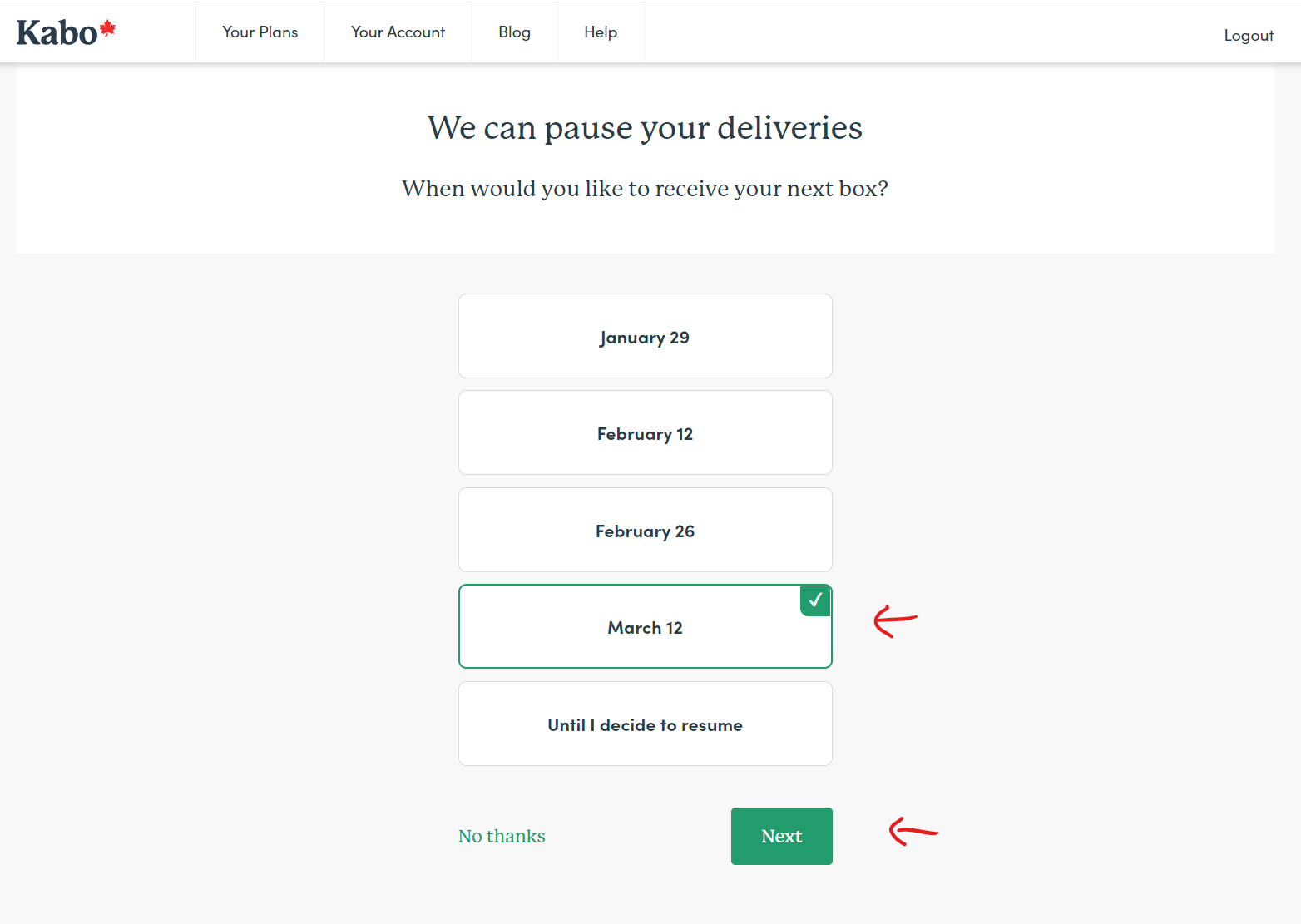
Task: Click the white header banner area
Action: pyautogui.click(x=645, y=158)
